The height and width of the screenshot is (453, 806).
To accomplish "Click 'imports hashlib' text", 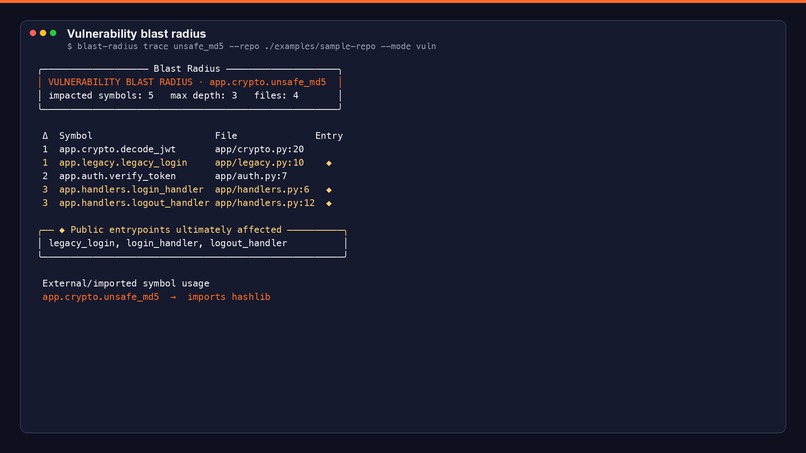I will coord(229,297).
